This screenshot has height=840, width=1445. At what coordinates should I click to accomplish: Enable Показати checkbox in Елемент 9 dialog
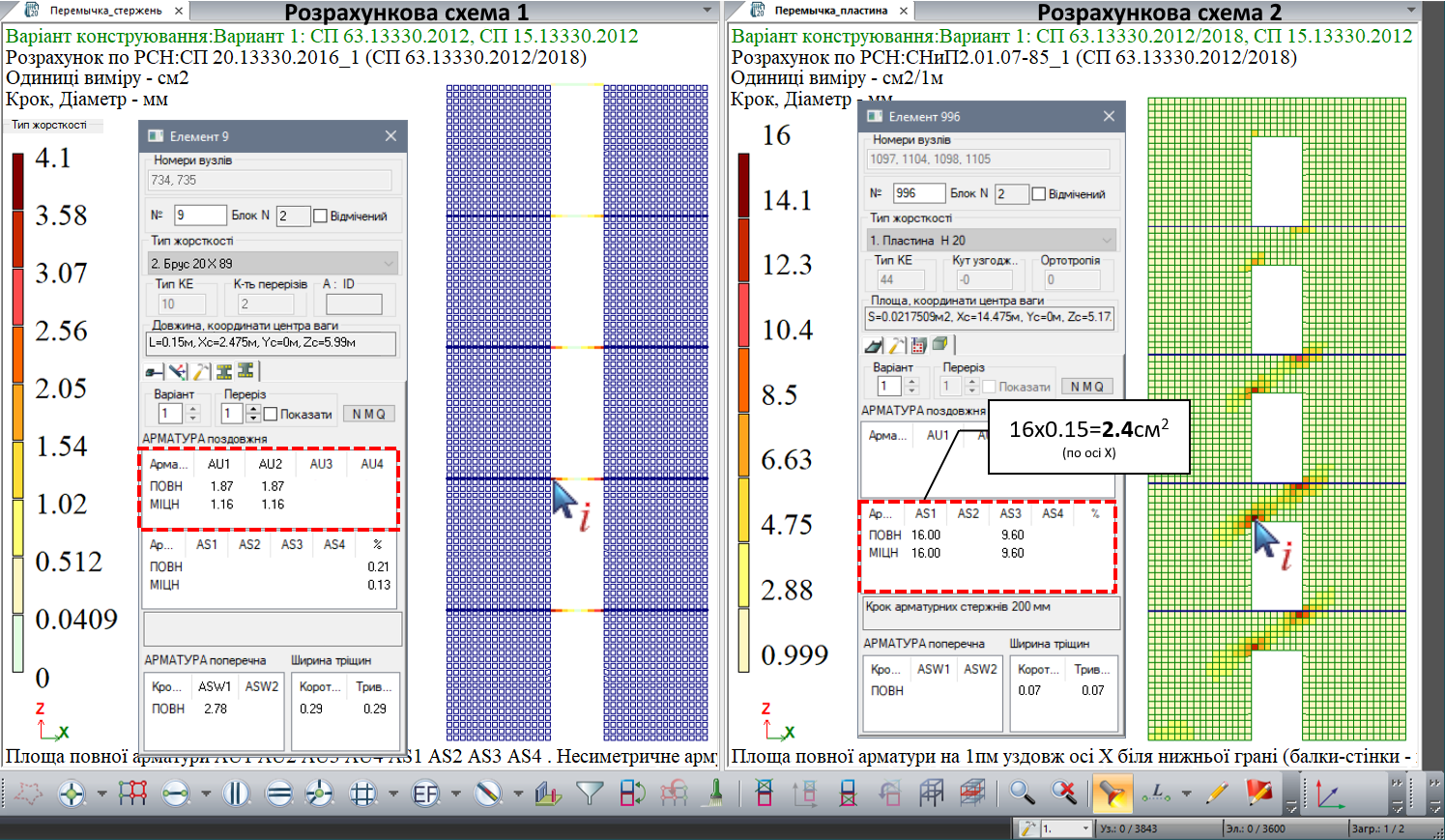coord(271,414)
